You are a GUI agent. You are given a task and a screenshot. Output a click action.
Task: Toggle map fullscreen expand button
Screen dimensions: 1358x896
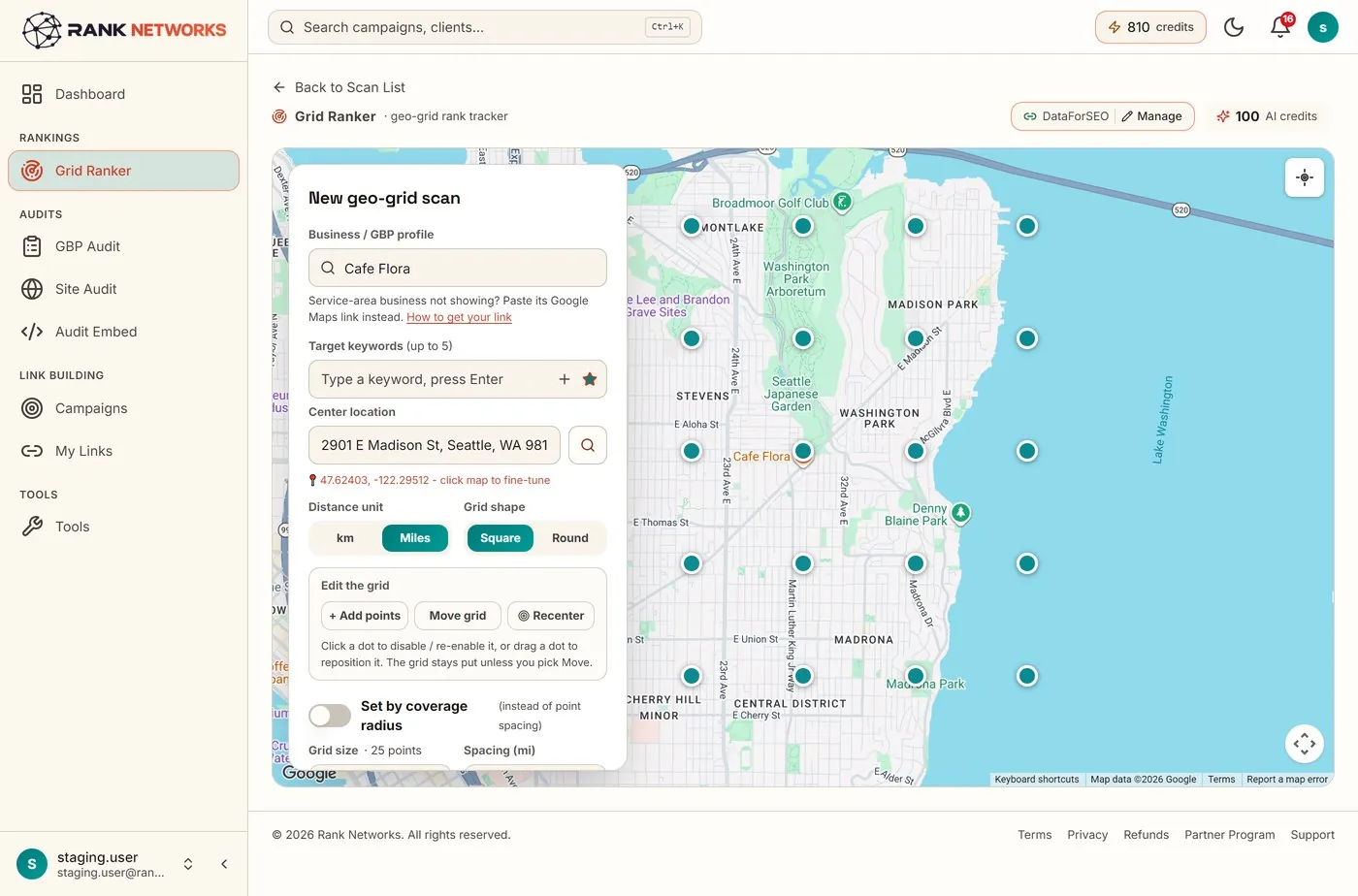coord(1305,744)
